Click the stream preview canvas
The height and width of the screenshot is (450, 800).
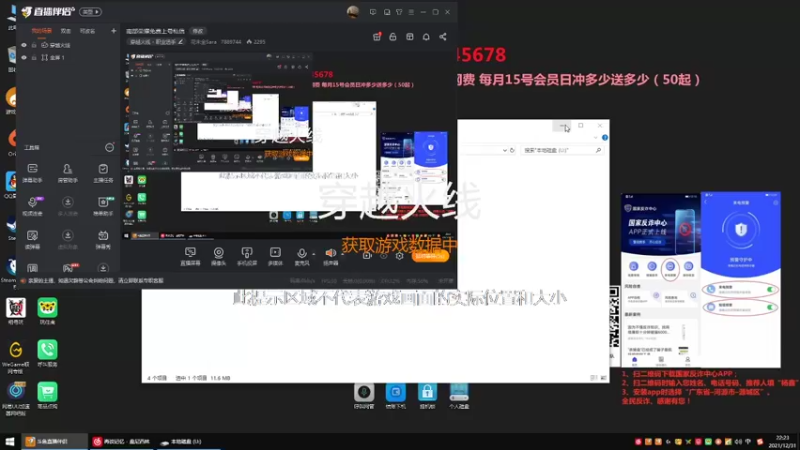click(289, 145)
